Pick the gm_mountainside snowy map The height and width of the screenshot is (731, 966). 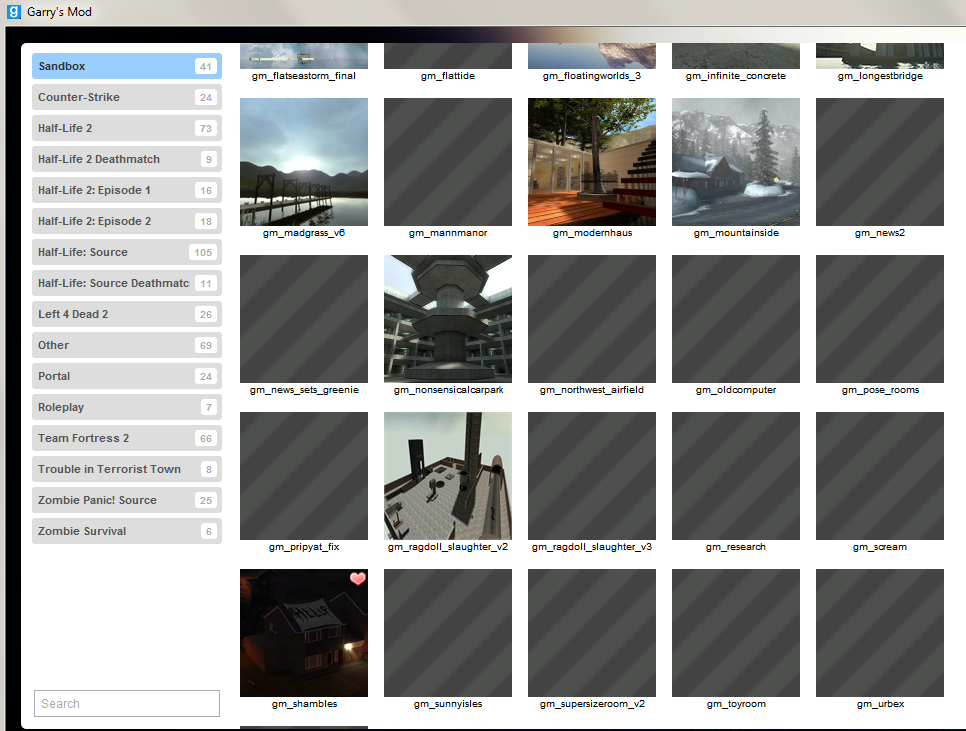(736, 162)
